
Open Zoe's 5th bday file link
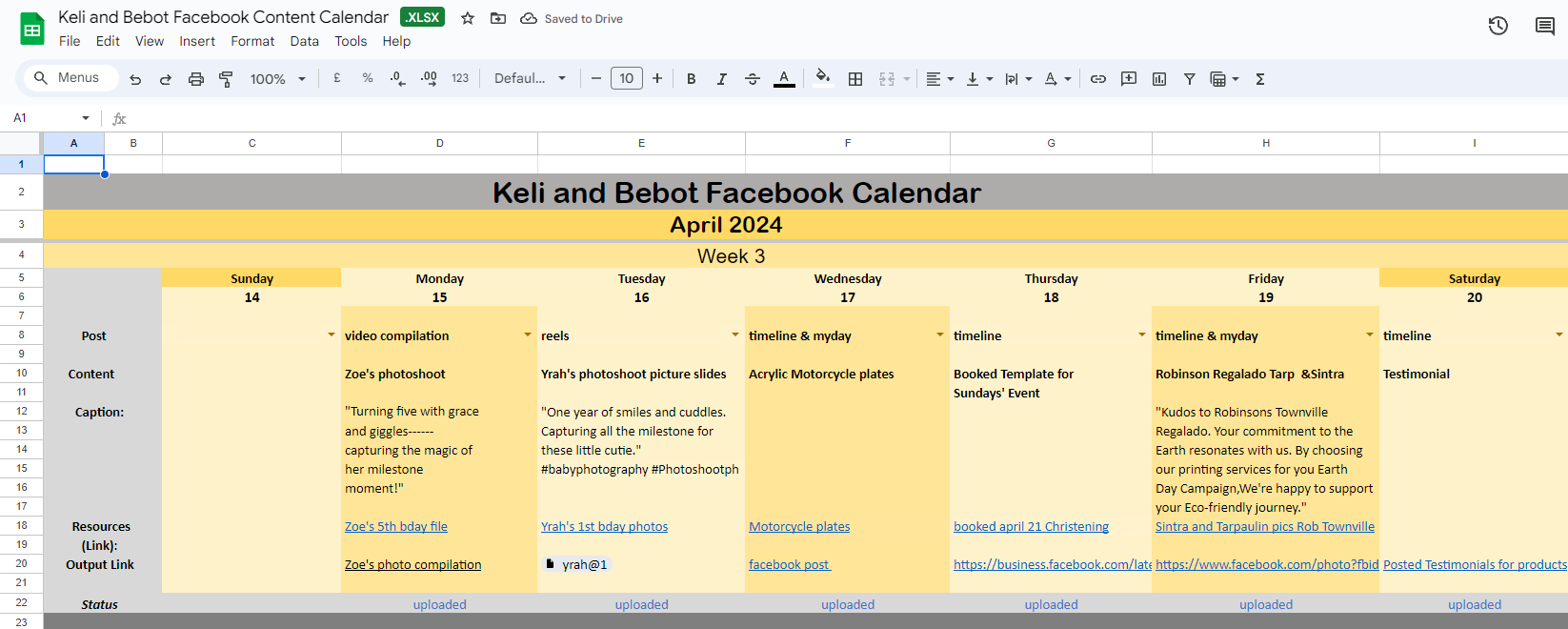click(x=396, y=526)
